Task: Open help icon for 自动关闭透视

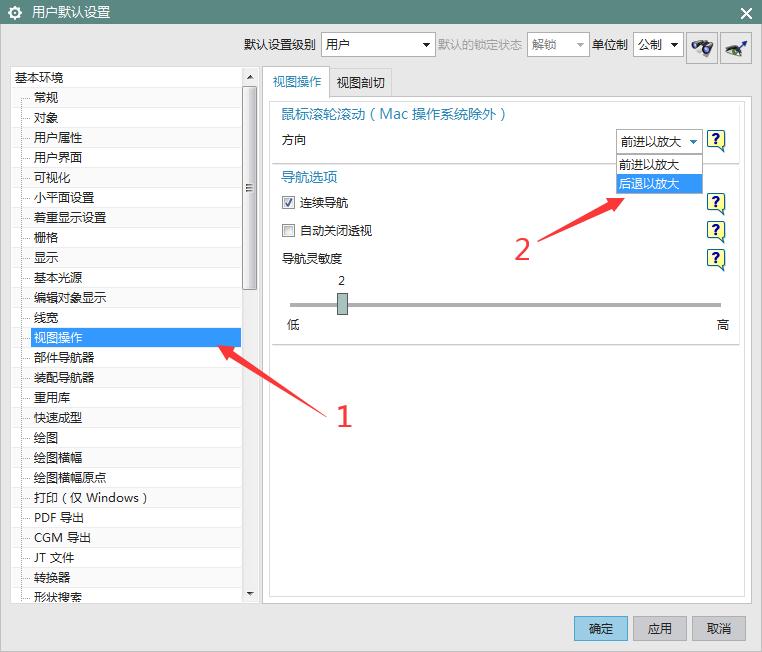Action: coord(716,231)
